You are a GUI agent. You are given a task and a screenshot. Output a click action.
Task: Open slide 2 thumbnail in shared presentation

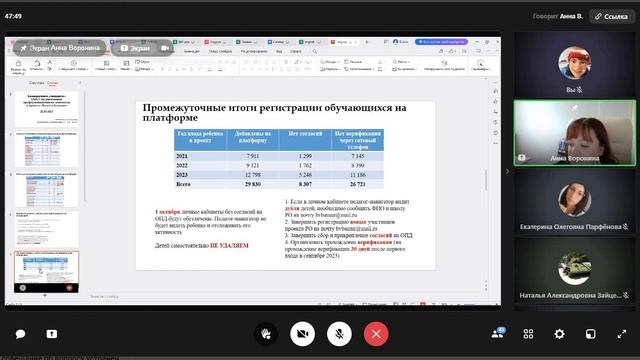coord(47,149)
